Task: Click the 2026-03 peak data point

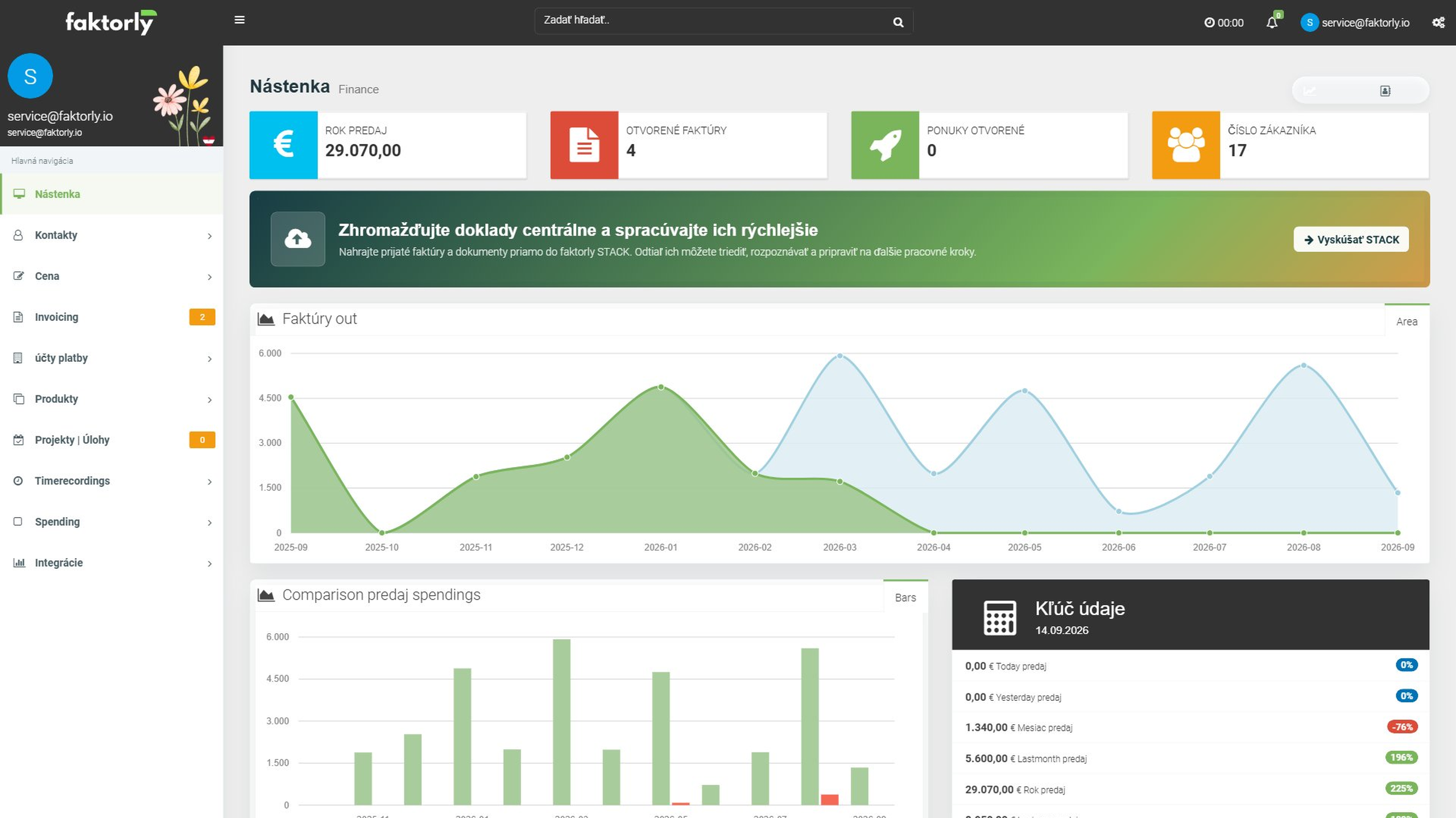Action: click(839, 356)
